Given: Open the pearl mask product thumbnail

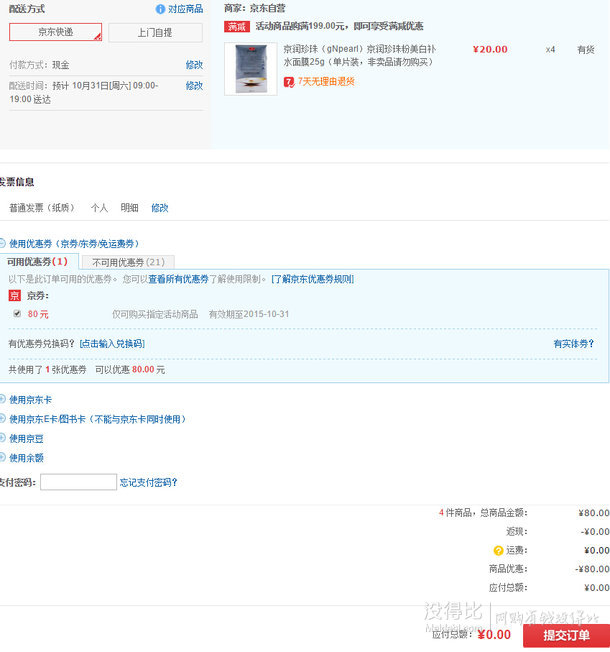Looking at the screenshot, I should [251, 69].
